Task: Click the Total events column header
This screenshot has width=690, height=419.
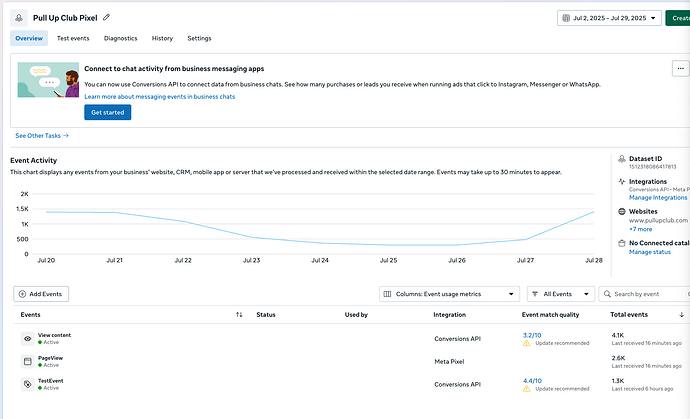Action: point(629,315)
